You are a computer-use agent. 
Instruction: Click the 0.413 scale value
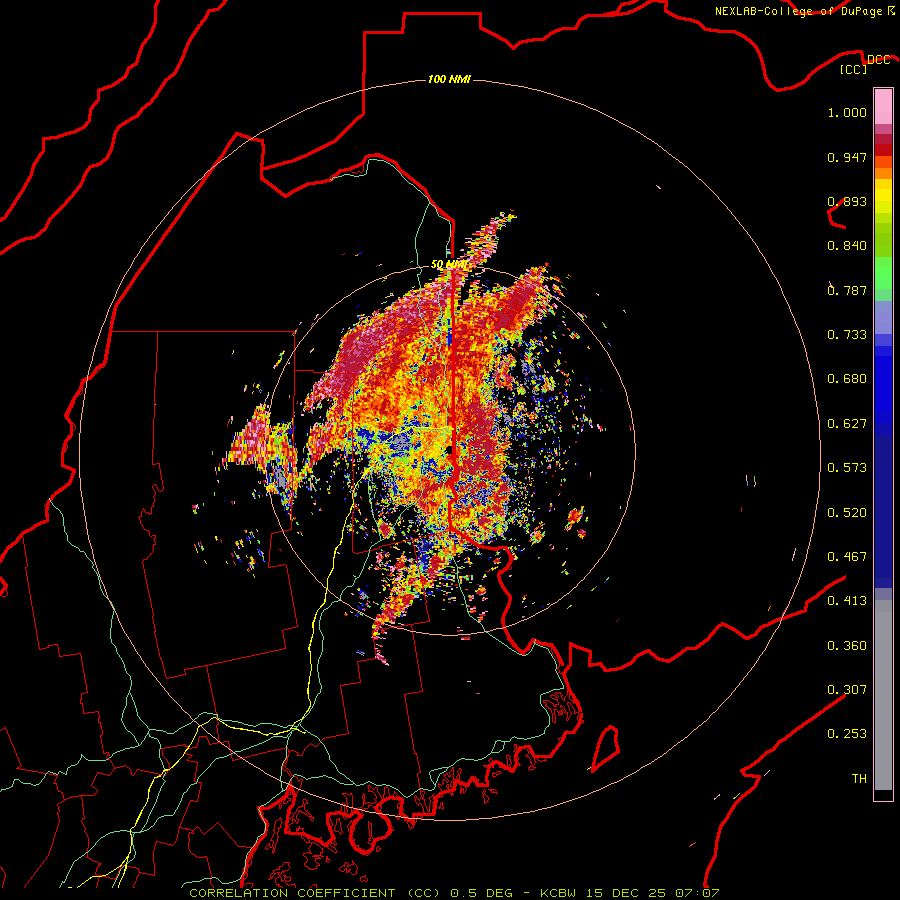click(x=847, y=601)
